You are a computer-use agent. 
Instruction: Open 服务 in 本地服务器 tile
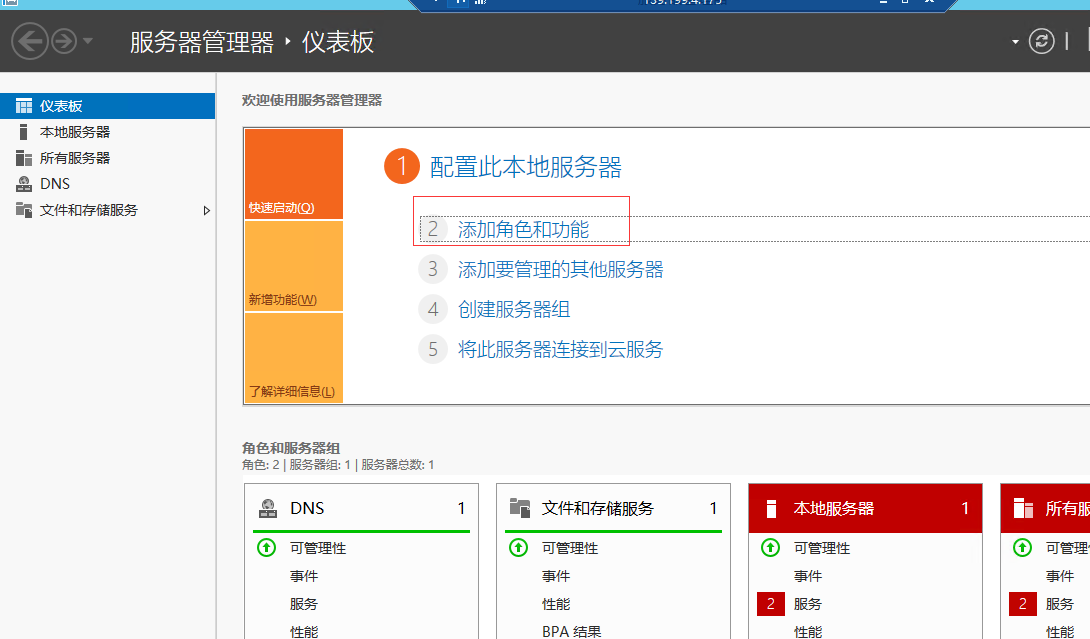click(808, 604)
